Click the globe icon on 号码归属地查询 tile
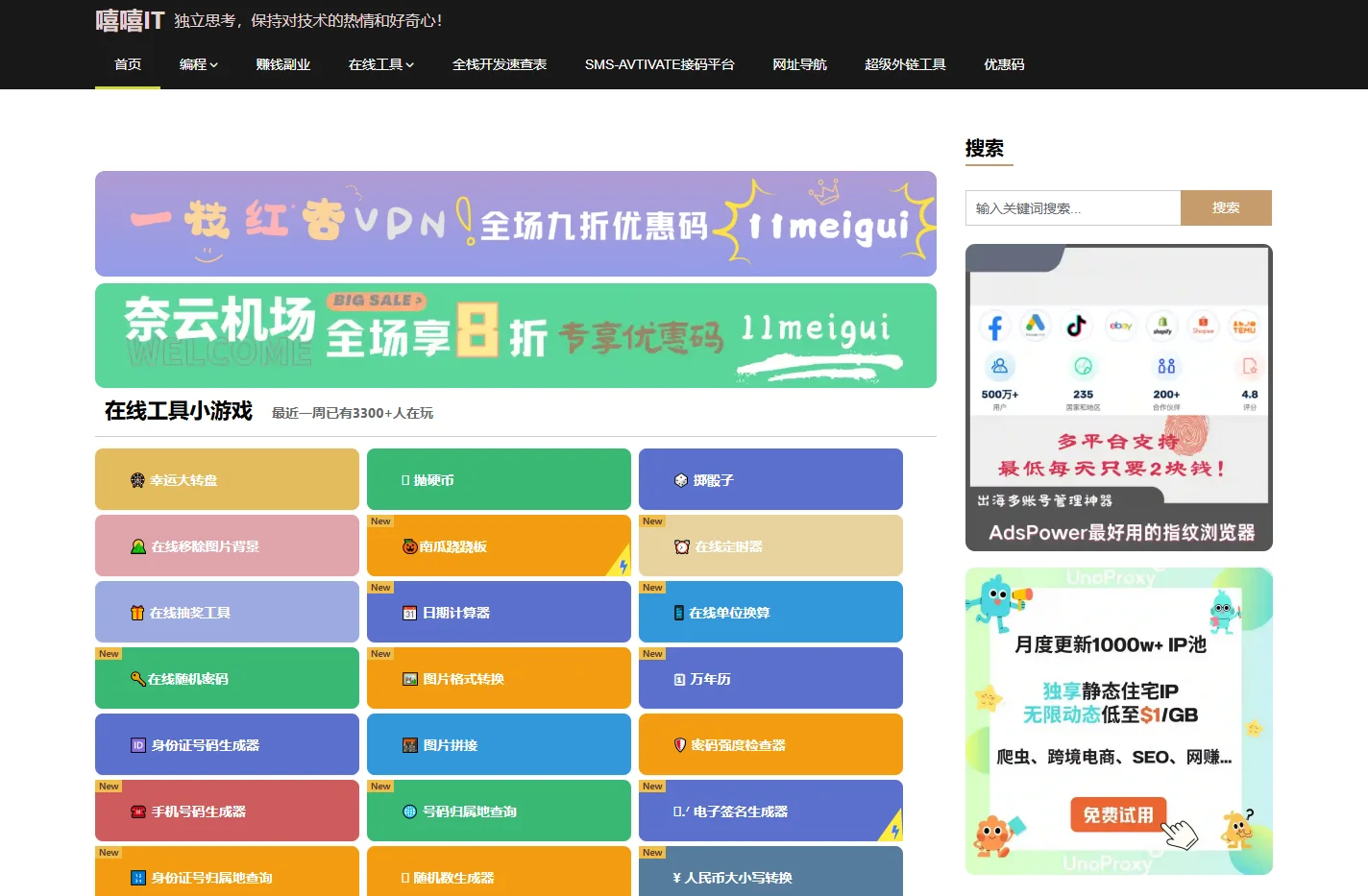The height and width of the screenshot is (896, 1368). 410,811
